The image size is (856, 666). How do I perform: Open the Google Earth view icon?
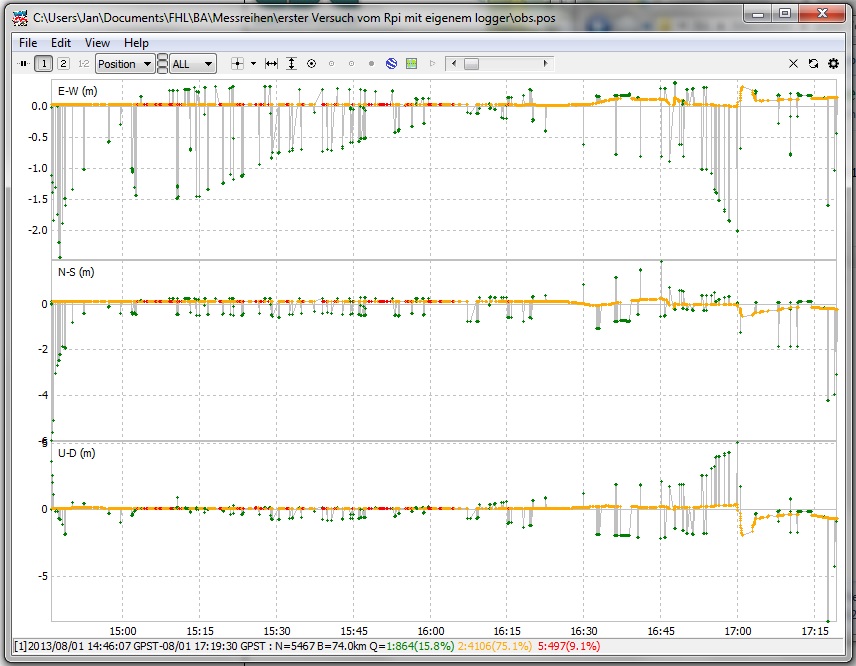[x=392, y=64]
